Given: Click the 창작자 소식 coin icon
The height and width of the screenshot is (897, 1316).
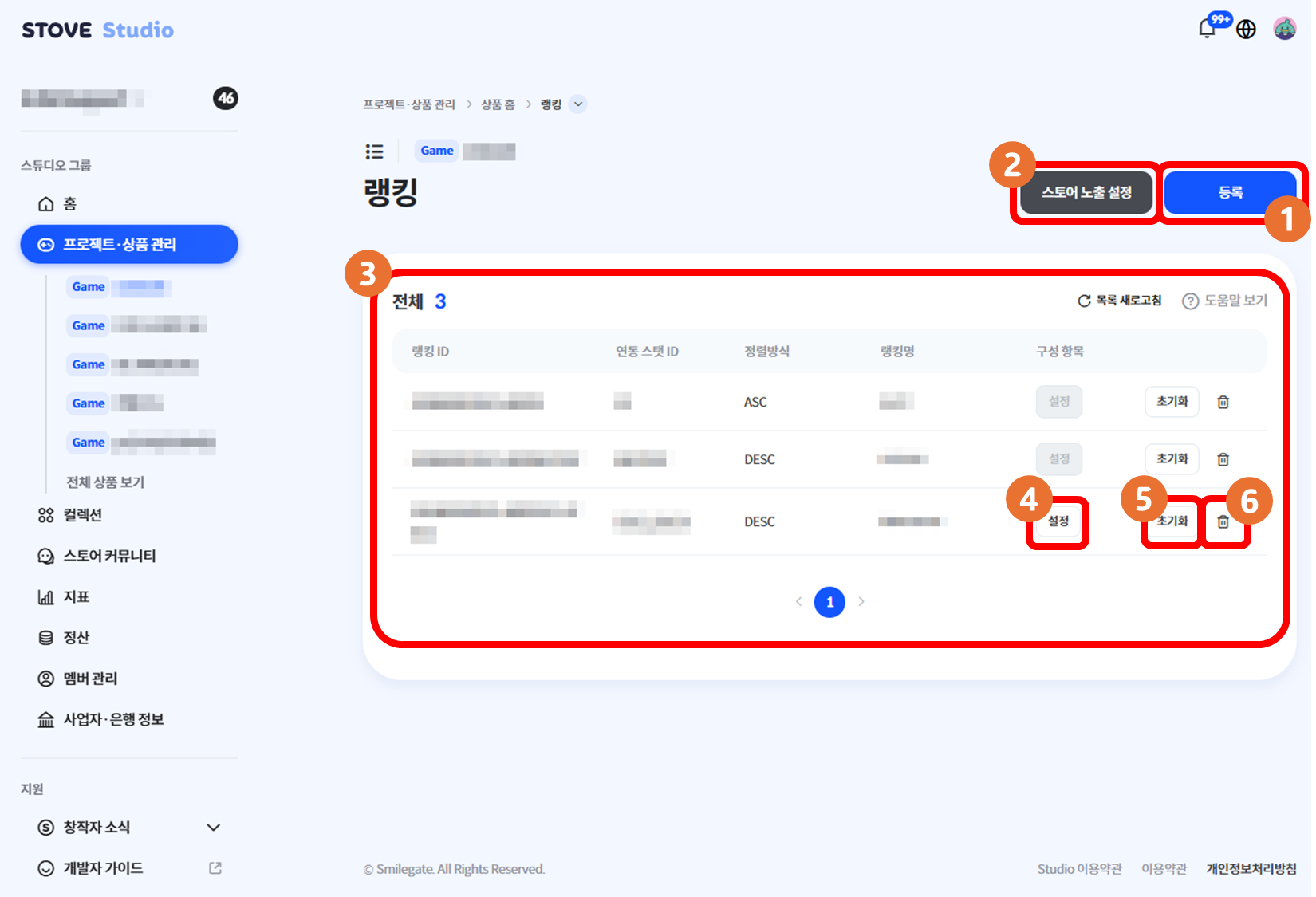Looking at the screenshot, I should [x=46, y=827].
